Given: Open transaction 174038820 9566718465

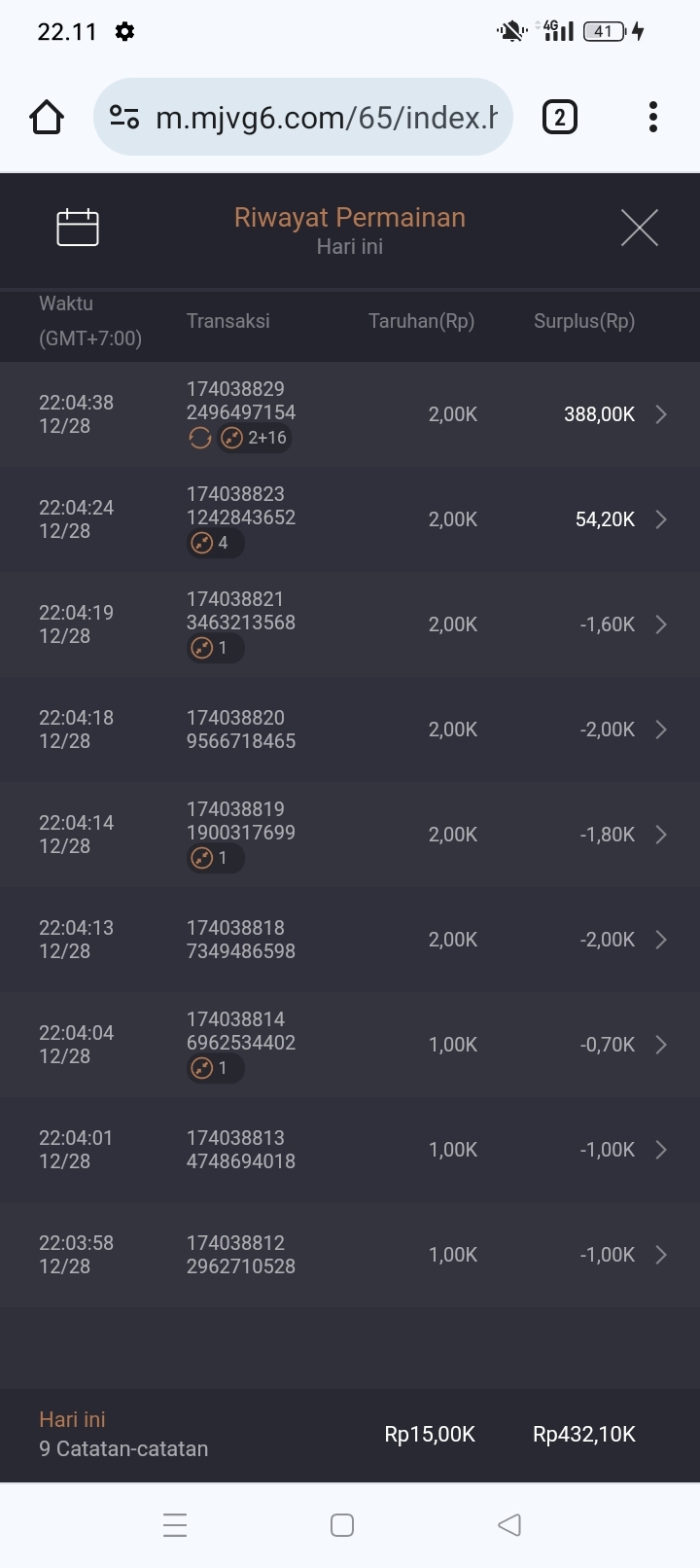Looking at the screenshot, I should click(x=241, y=730).
